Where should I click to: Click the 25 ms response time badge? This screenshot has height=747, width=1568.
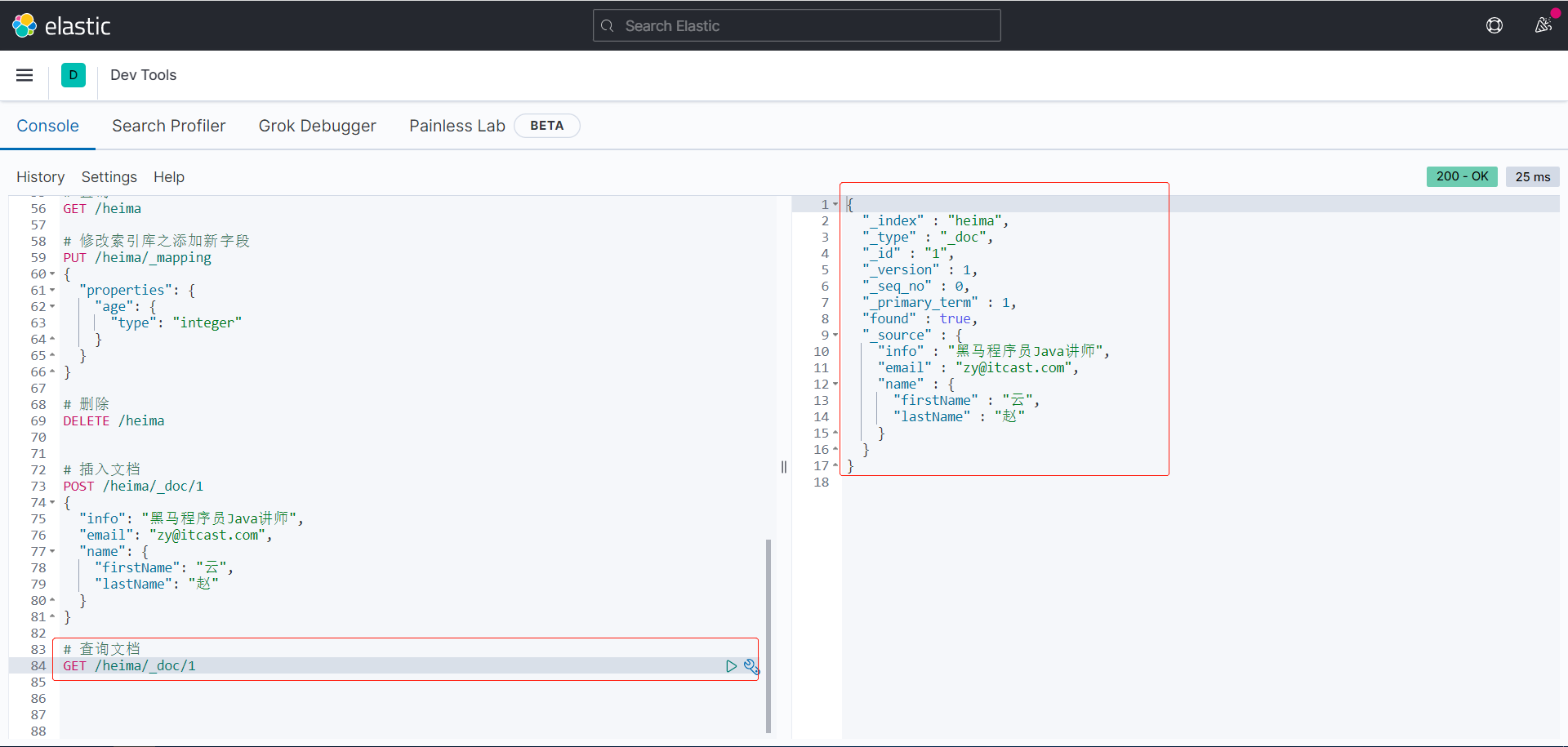[x=1533, y=176]
